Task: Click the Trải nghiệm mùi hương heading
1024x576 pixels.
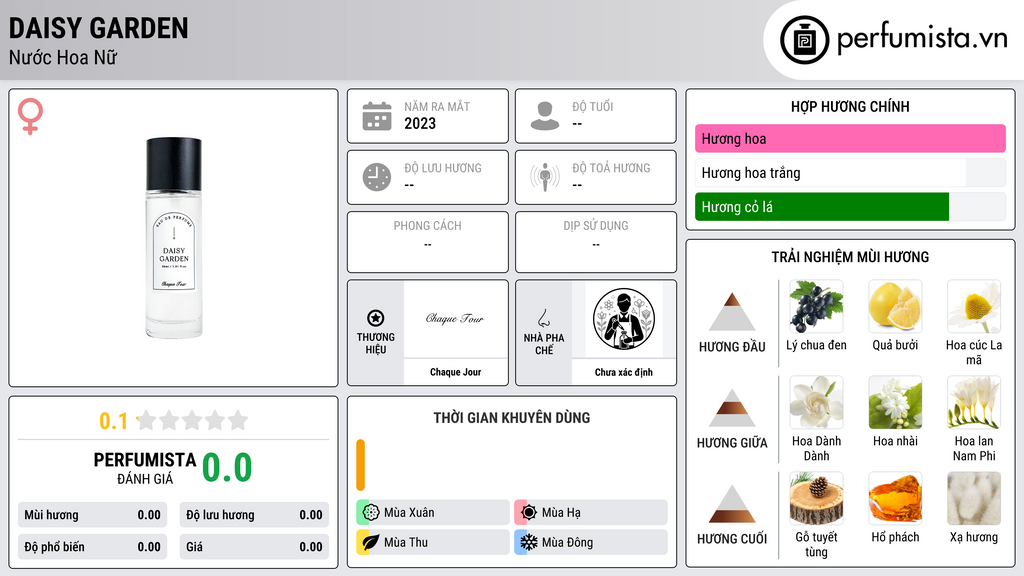Action: pos(850,257)
